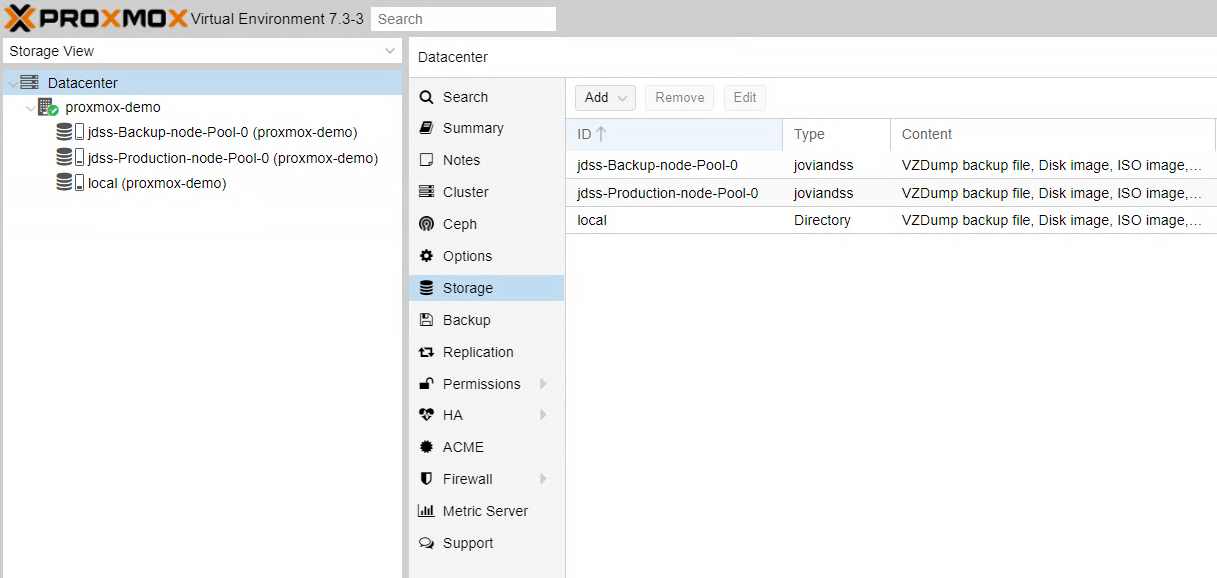
Task: Open the ACME menu item
Action: pos(487,447)
